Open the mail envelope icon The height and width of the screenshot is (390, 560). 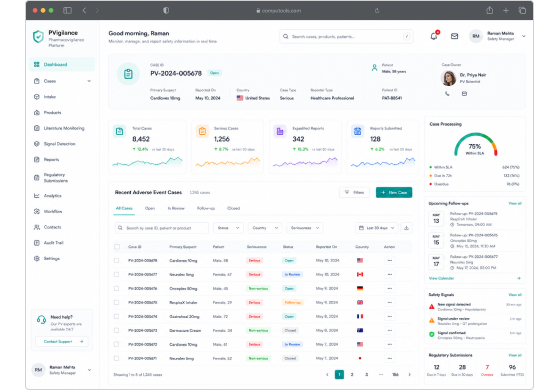coord(454,36)
